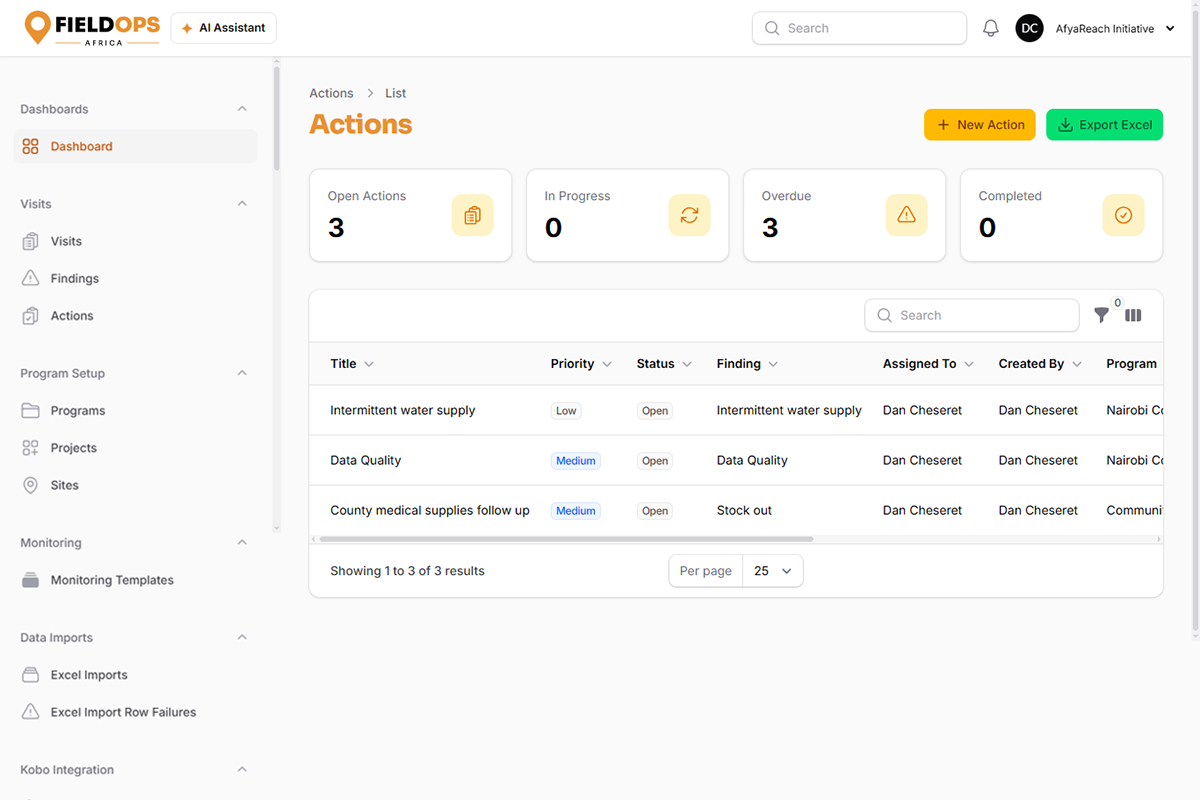The width and height of the screenshot is (1200, 800).
Task: Focus the top global Search field
Action: tap(859, 28)
